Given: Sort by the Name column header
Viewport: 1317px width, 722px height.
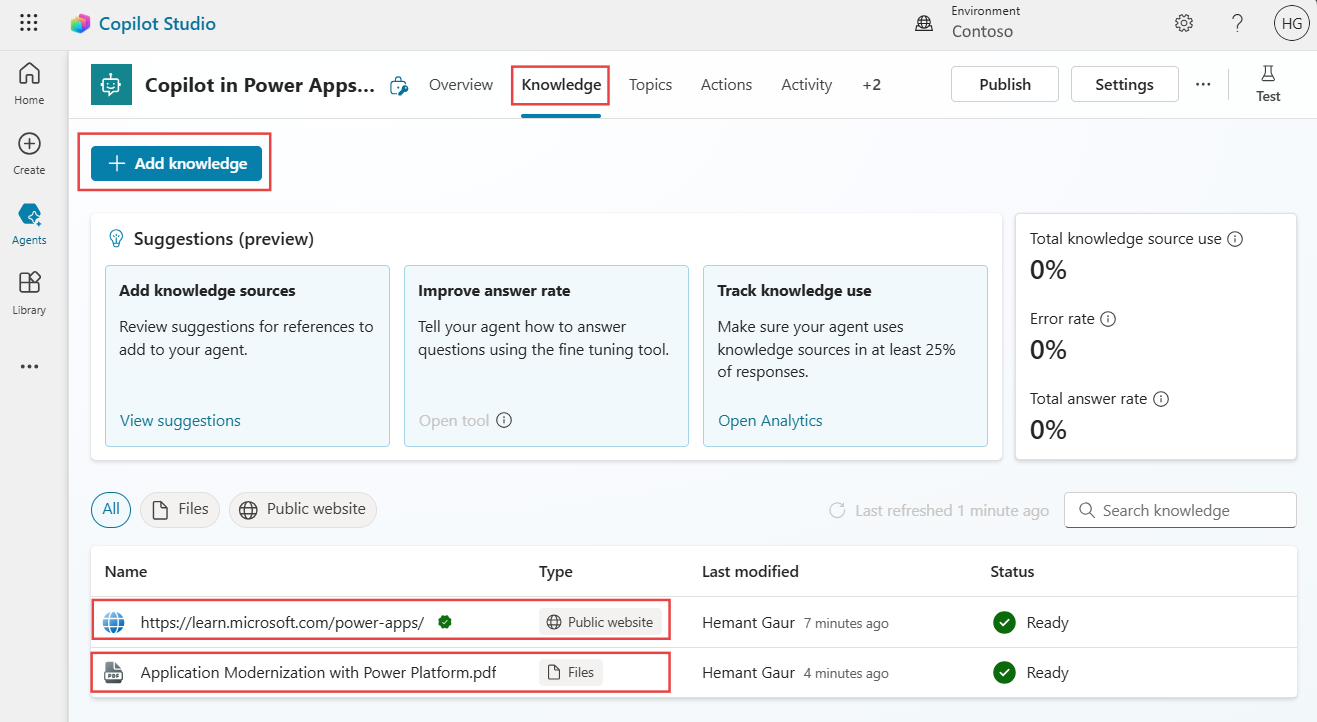Looking at the screenshot, I should click(x=126, y=572).
